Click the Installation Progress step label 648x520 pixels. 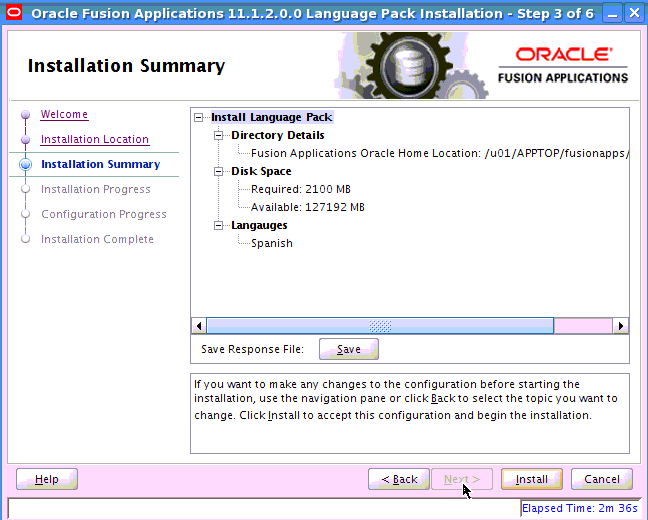95,189
